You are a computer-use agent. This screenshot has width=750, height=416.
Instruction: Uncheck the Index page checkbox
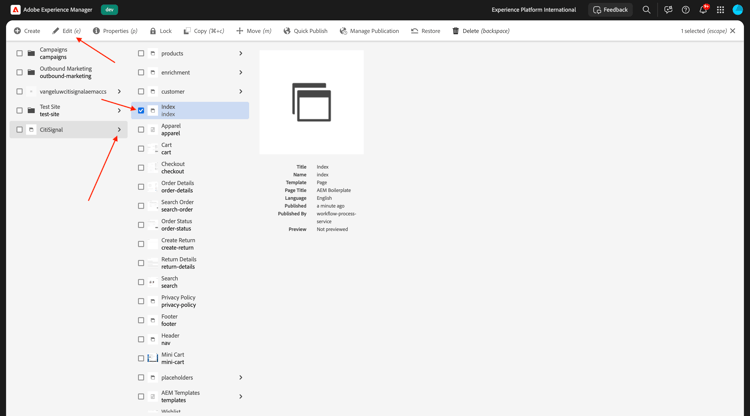coord(141,110)
